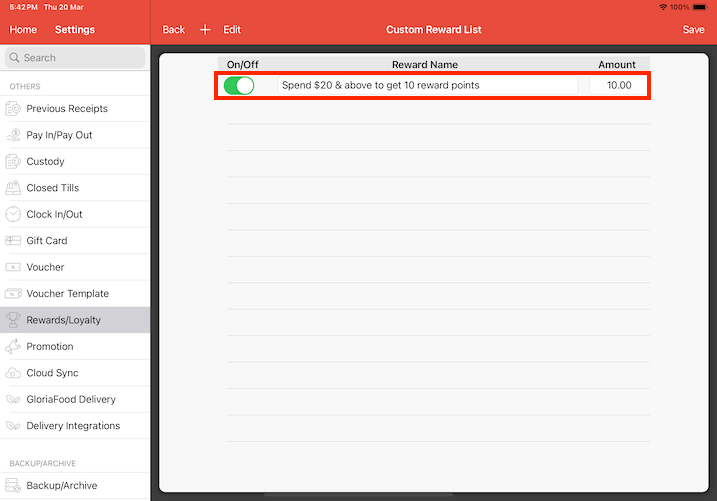This screenshot has width=717, height=501.
Task: Click the plus icon to add reward
Action: [205, 30]
